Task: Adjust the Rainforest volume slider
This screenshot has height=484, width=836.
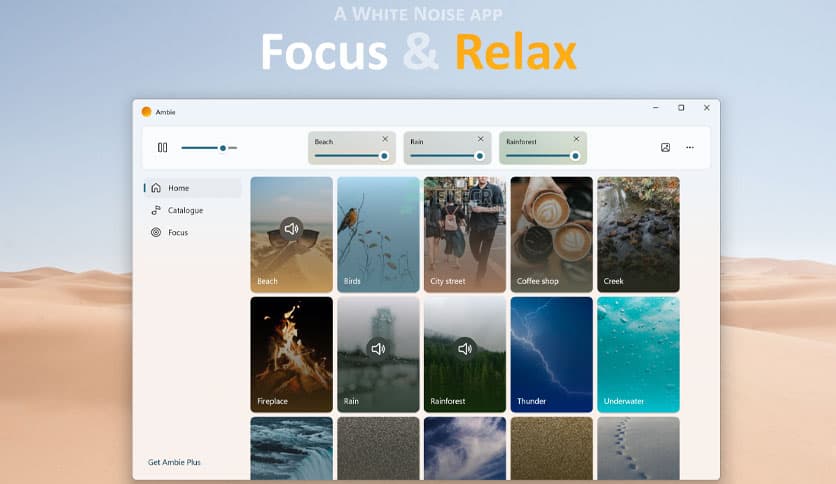Action: (x=543, y=156)
